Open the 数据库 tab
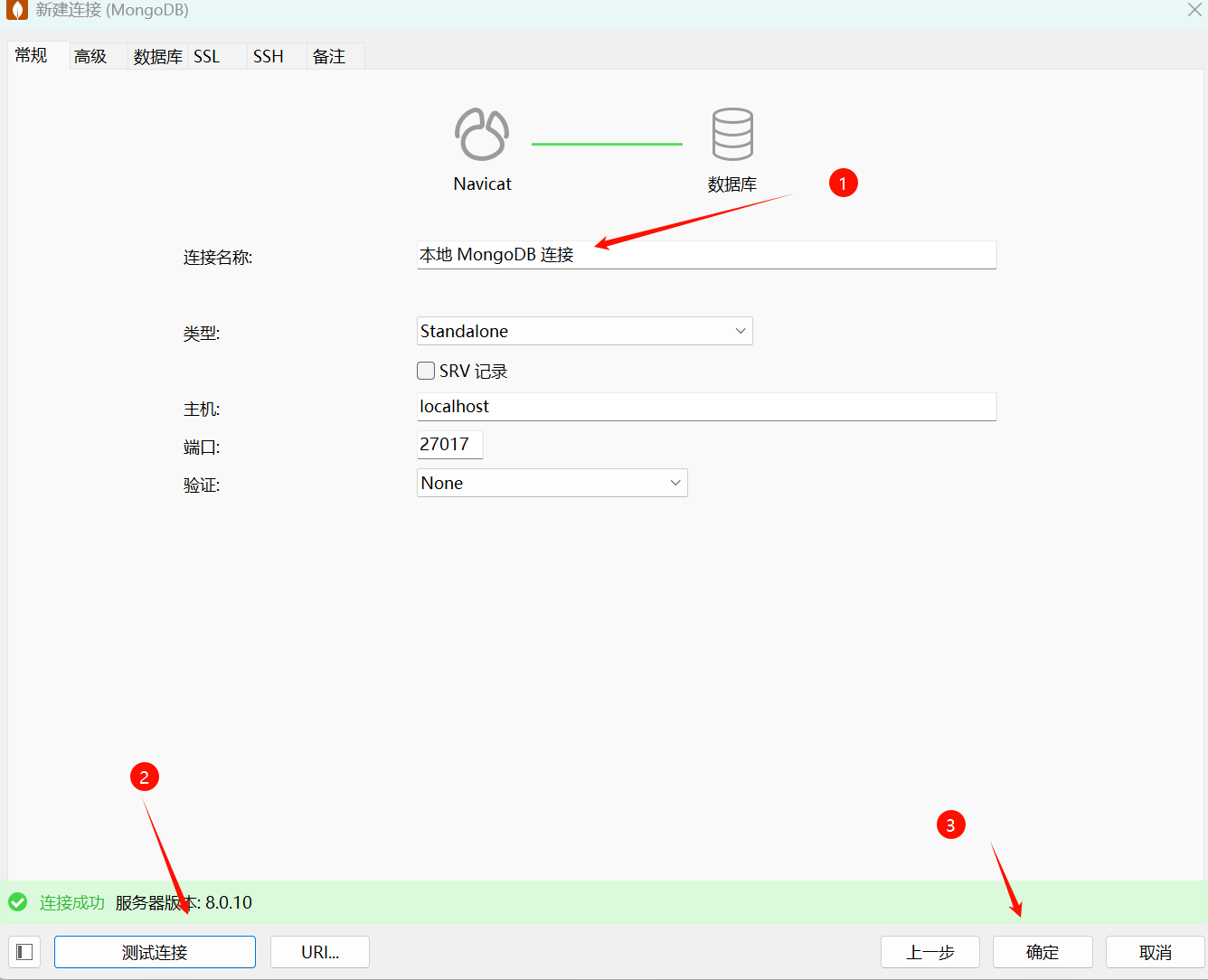Viewport: 1208px width, 980px height. pos(157,56)
